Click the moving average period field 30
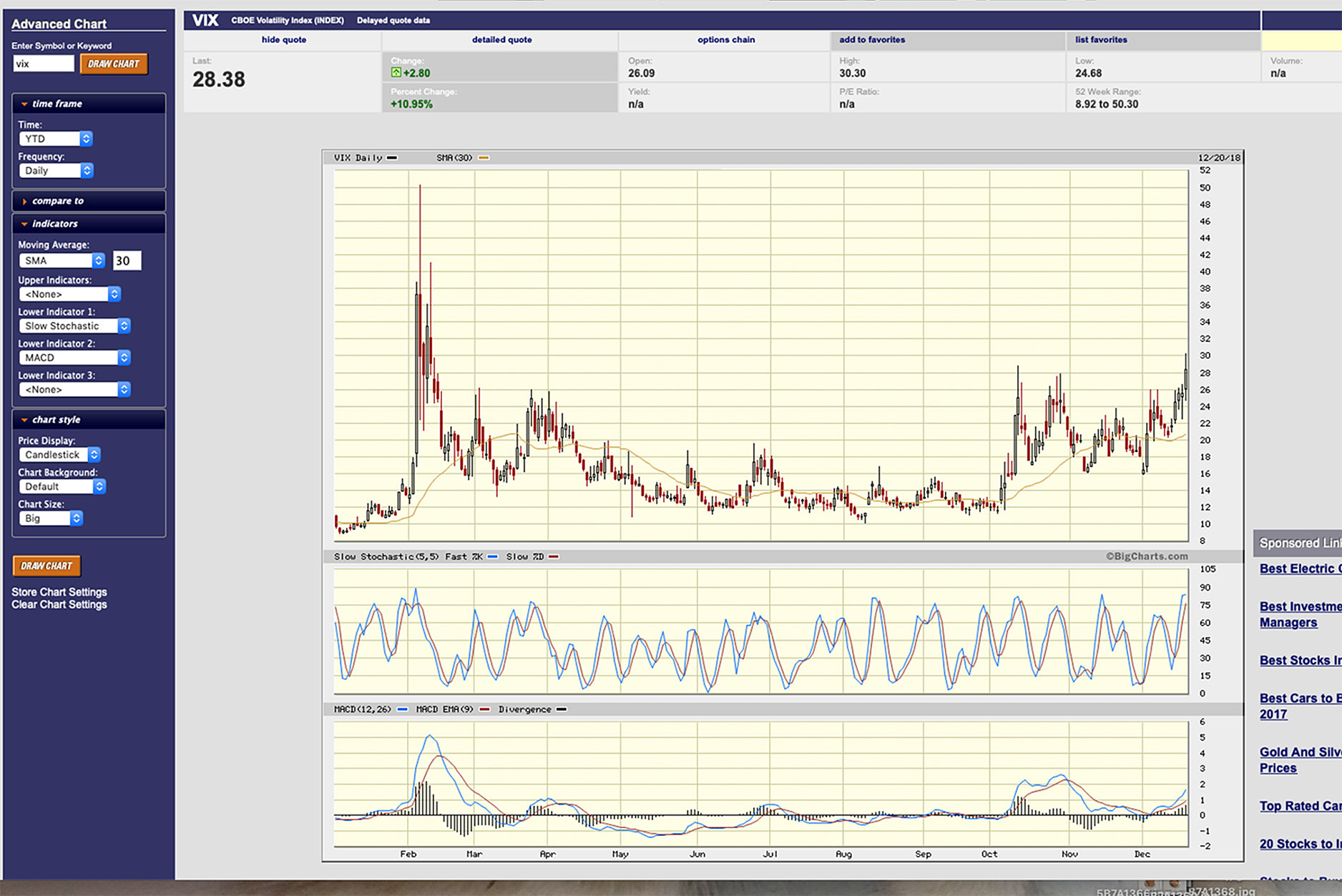Viewport: 1342px width, 896px height. (127, 261)
